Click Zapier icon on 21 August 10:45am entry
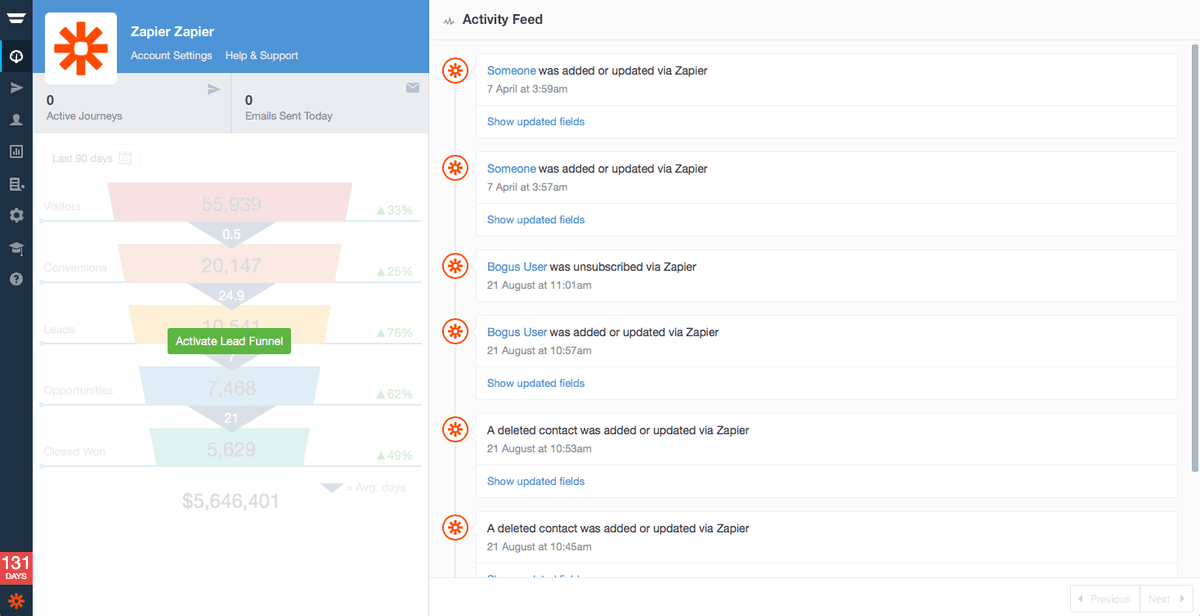Image resolution: width=1200 pixels, height=616 pixels. pyautogui.click(x=455, y=527)
